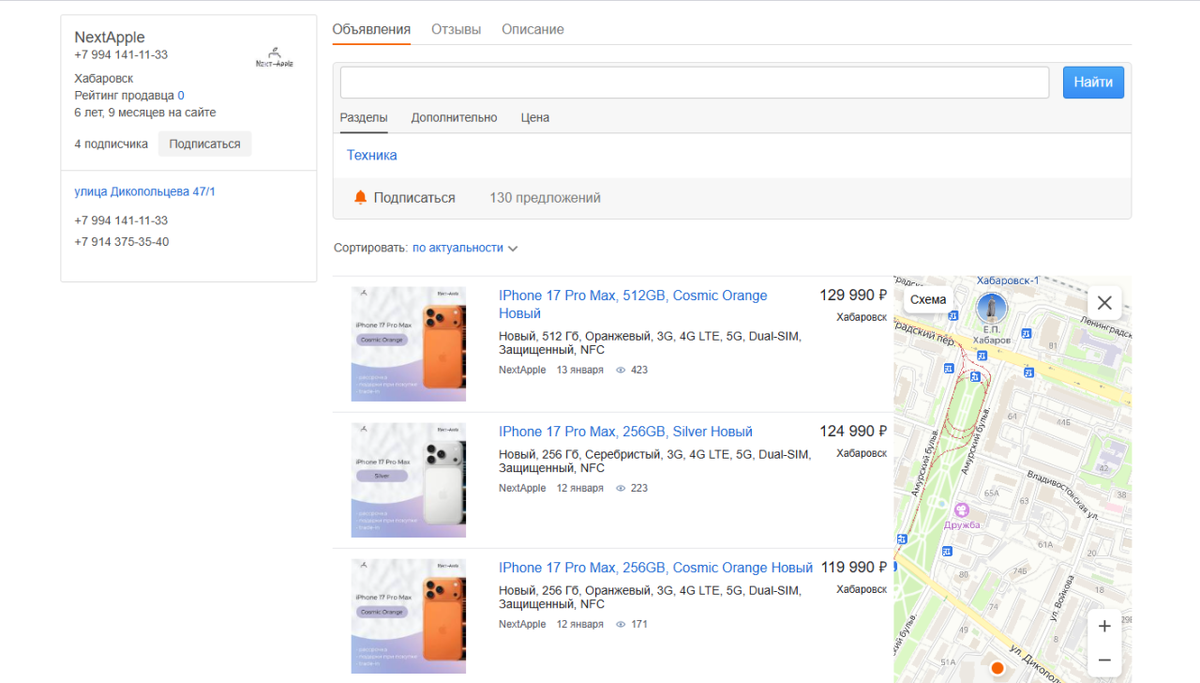Click the Е.П. Хабаров monument map marker
This screenshot has height=683, width=1200.
pos(991,307)
